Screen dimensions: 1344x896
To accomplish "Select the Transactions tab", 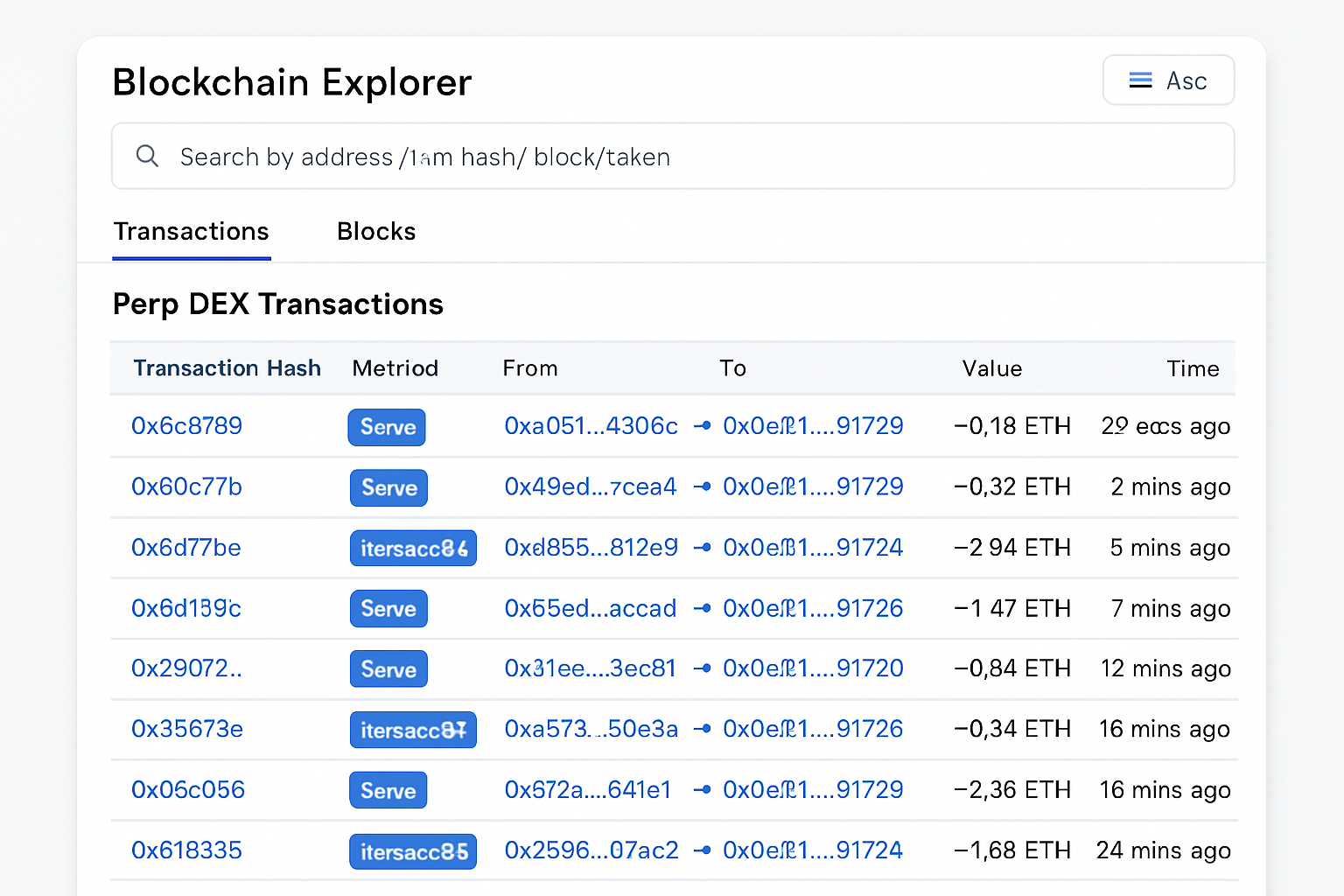I will (x=191, y=231).
